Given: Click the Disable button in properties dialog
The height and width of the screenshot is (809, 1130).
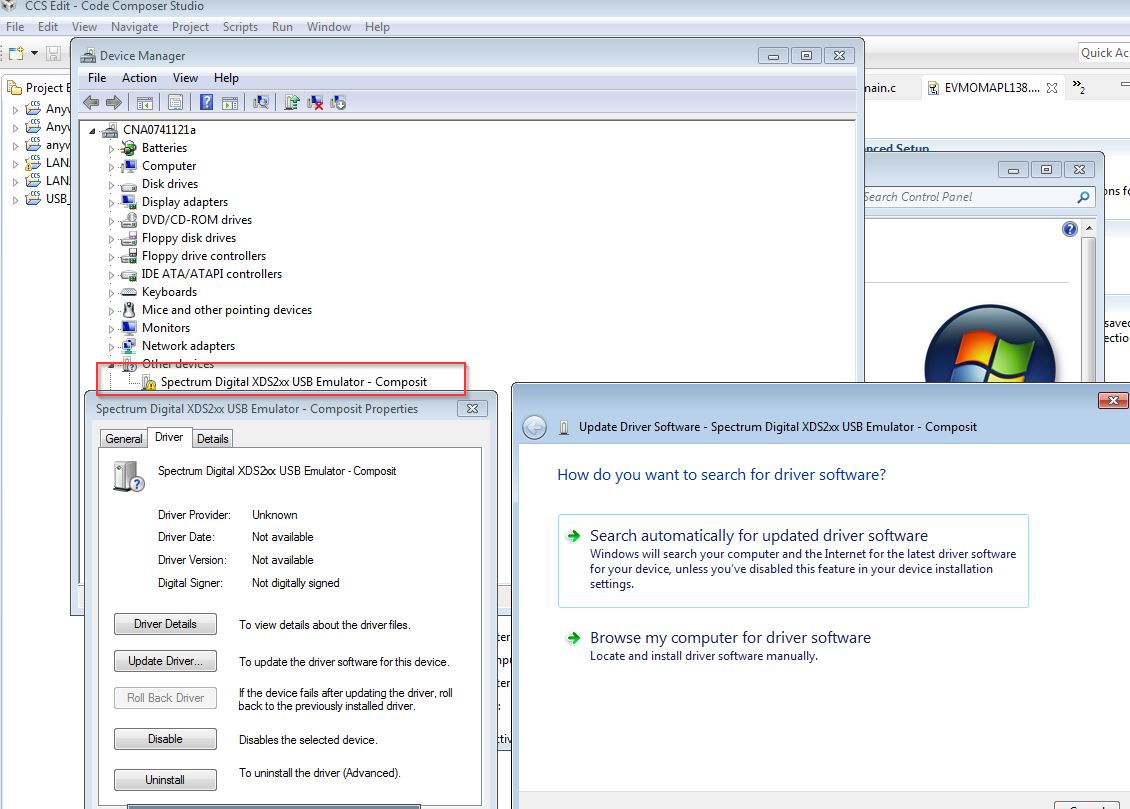Looking at the screenshot, I should 165,739.
